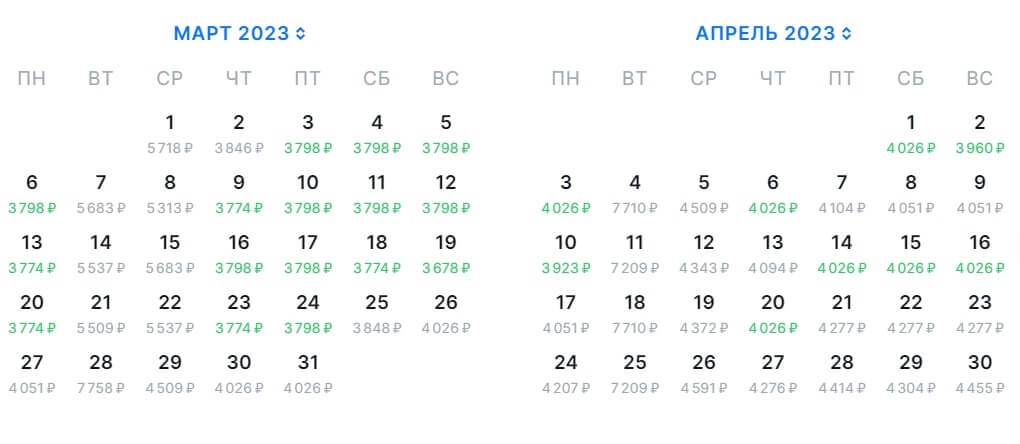Select April 20 priced 4026 ₽
The height and width of the screenshot is (444, 1020).
click(773, 313)
